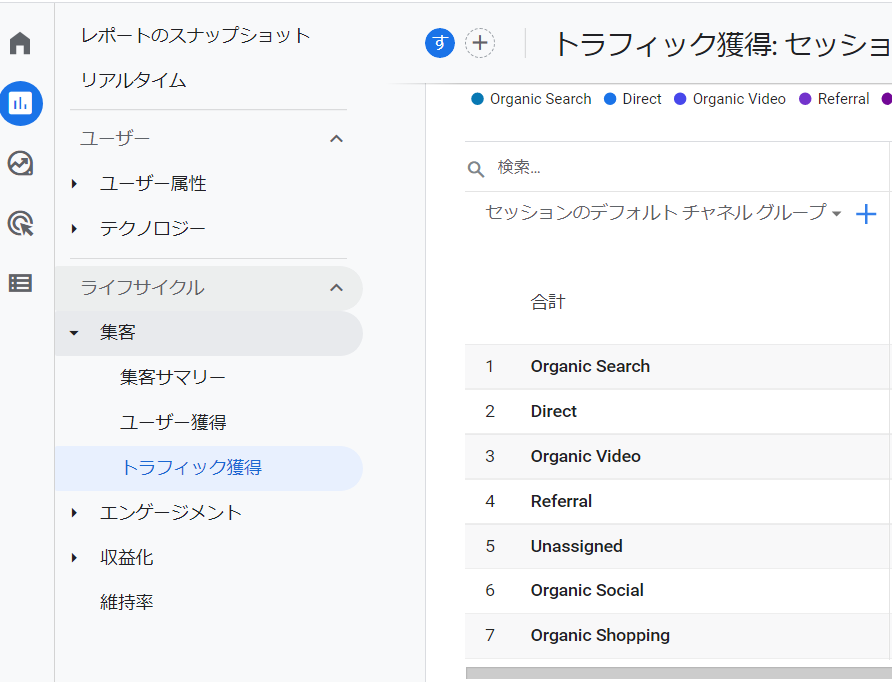The width and height of the screenshot is (892, 682).
Task: Click the 検索 search input field
Action: [680, 168]
